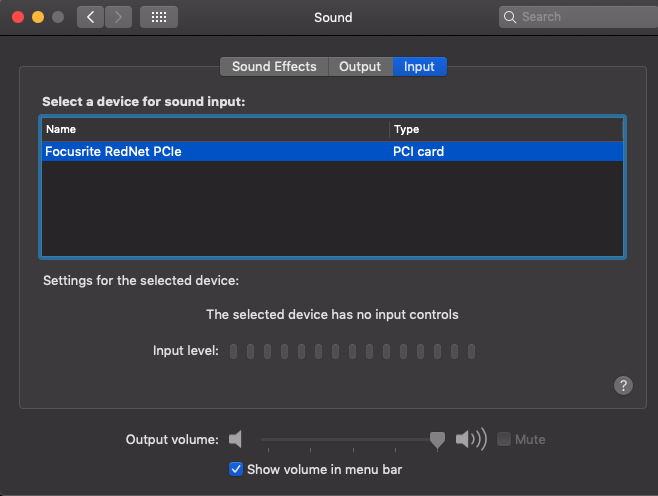Click the Type column header
658x496 pixels.
506,129
